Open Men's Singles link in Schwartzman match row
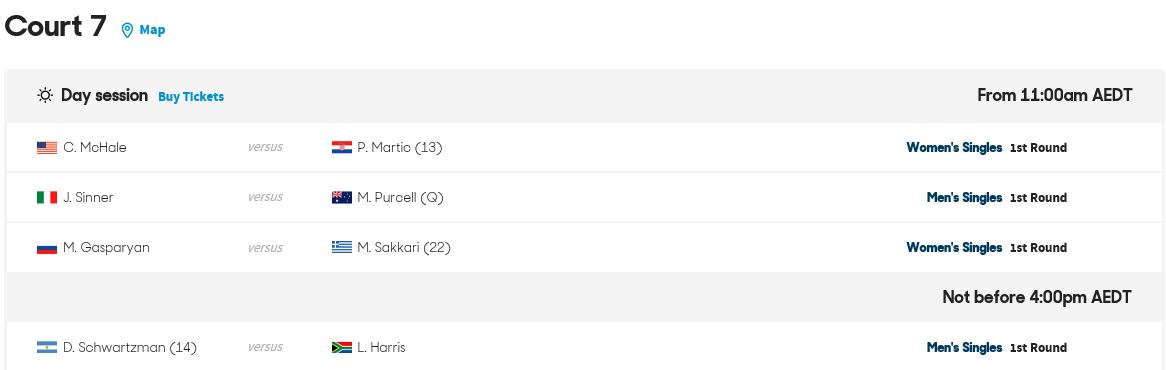The height and width of the screenshot is (370, 1166). 964,348
